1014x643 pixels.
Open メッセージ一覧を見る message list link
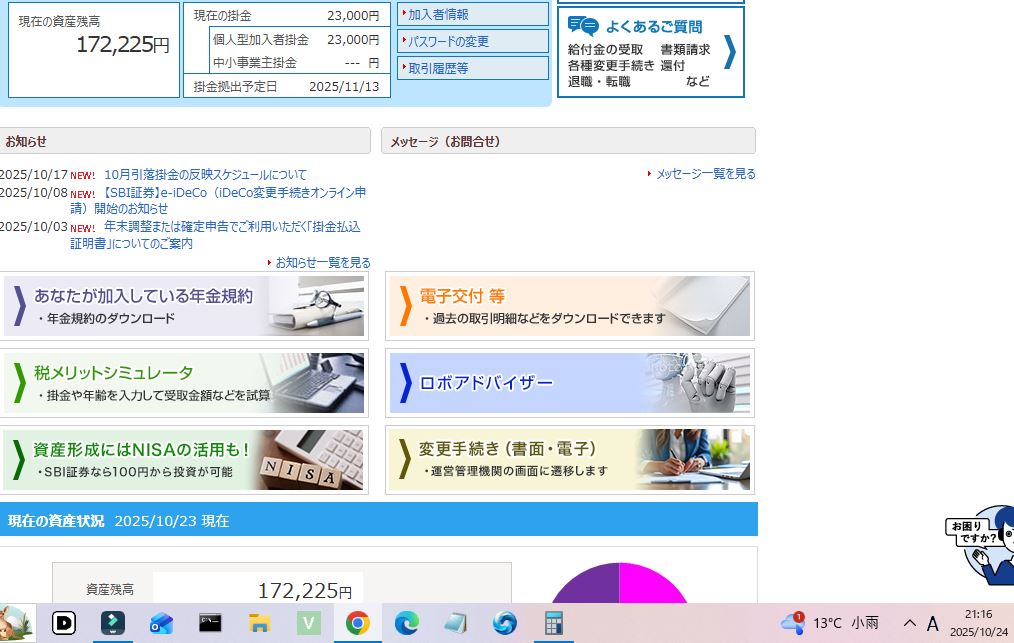(704, 174)
